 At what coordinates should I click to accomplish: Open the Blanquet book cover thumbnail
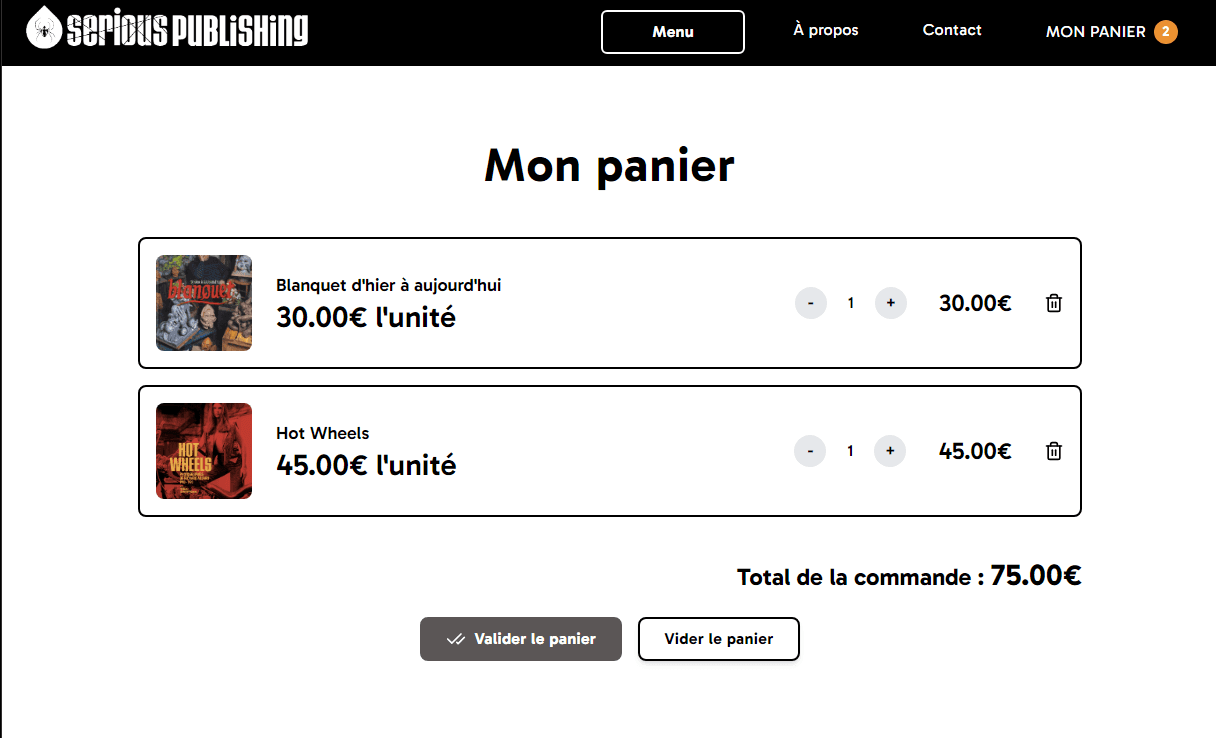click(204, 303)
